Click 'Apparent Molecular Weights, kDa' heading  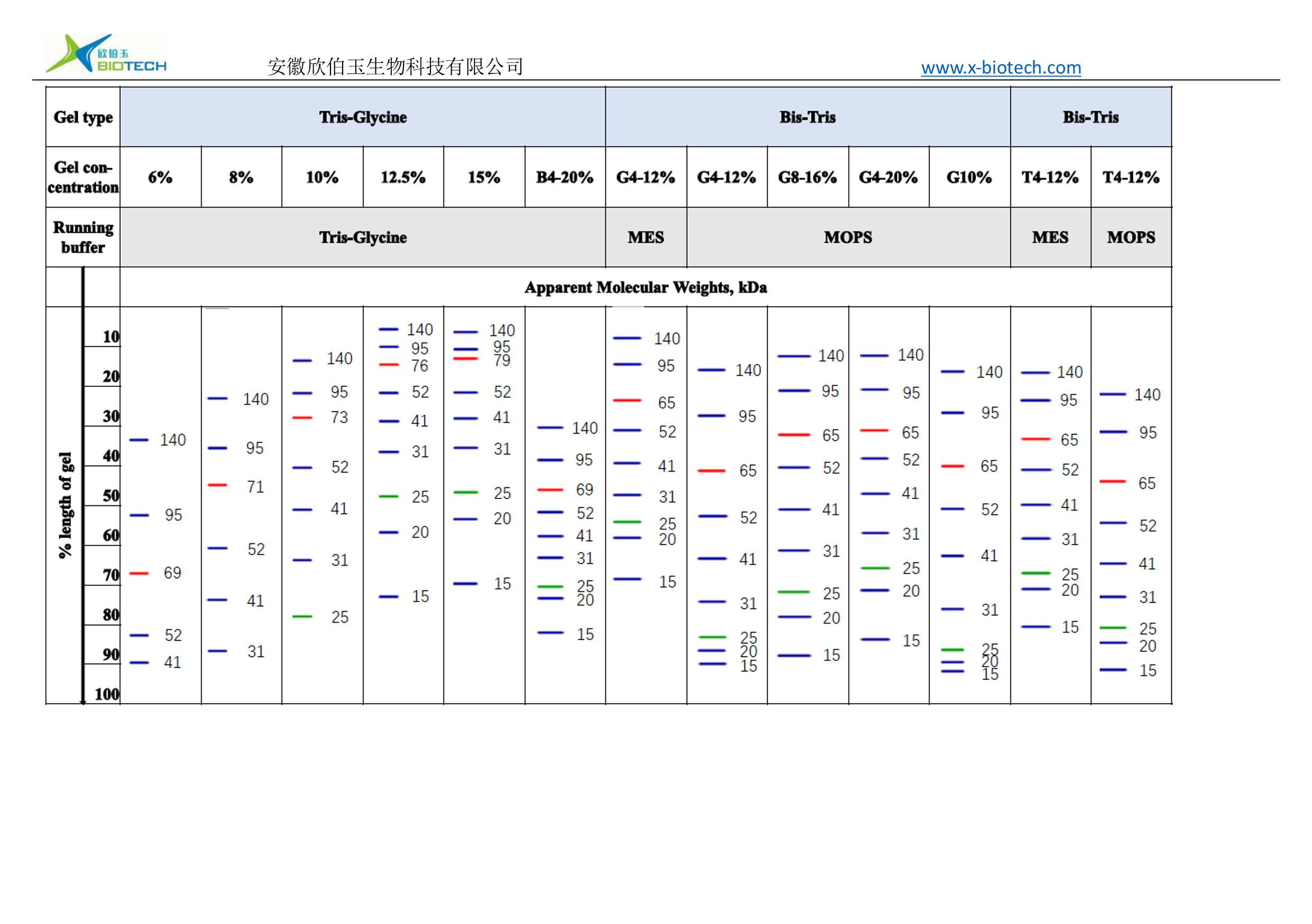[646, 287]
